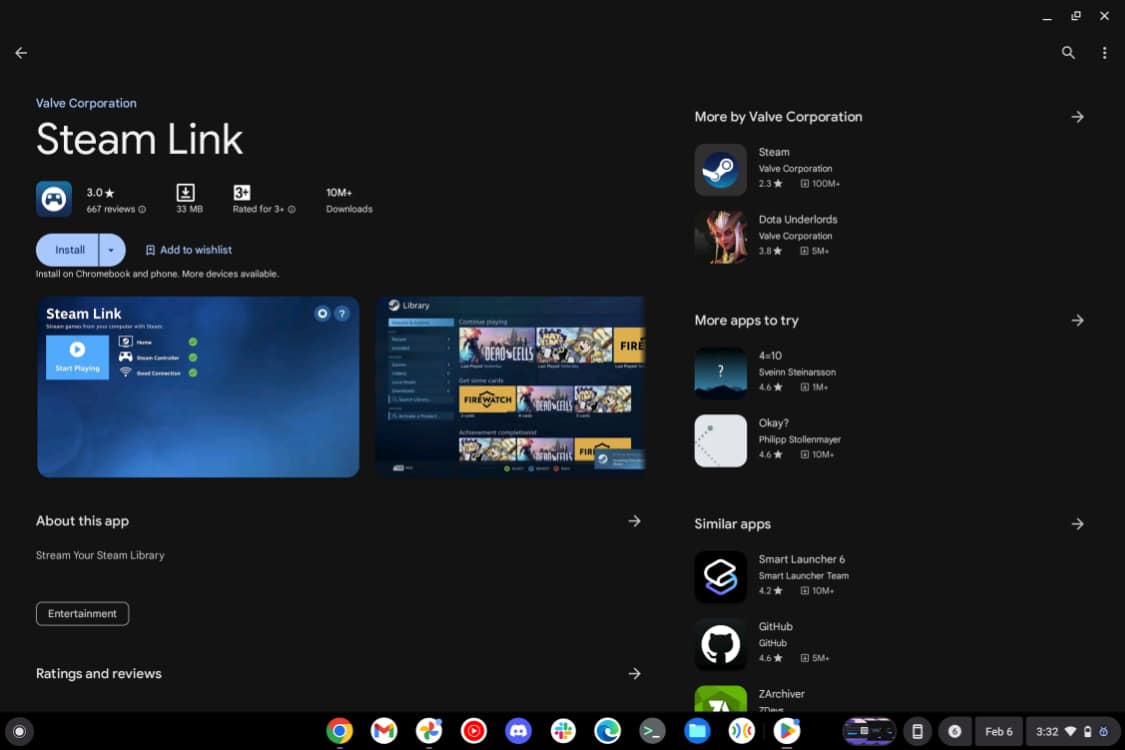
Task: Click the Dota Underlords app icon
Action: pyautogui.click(x=720, y=238)
